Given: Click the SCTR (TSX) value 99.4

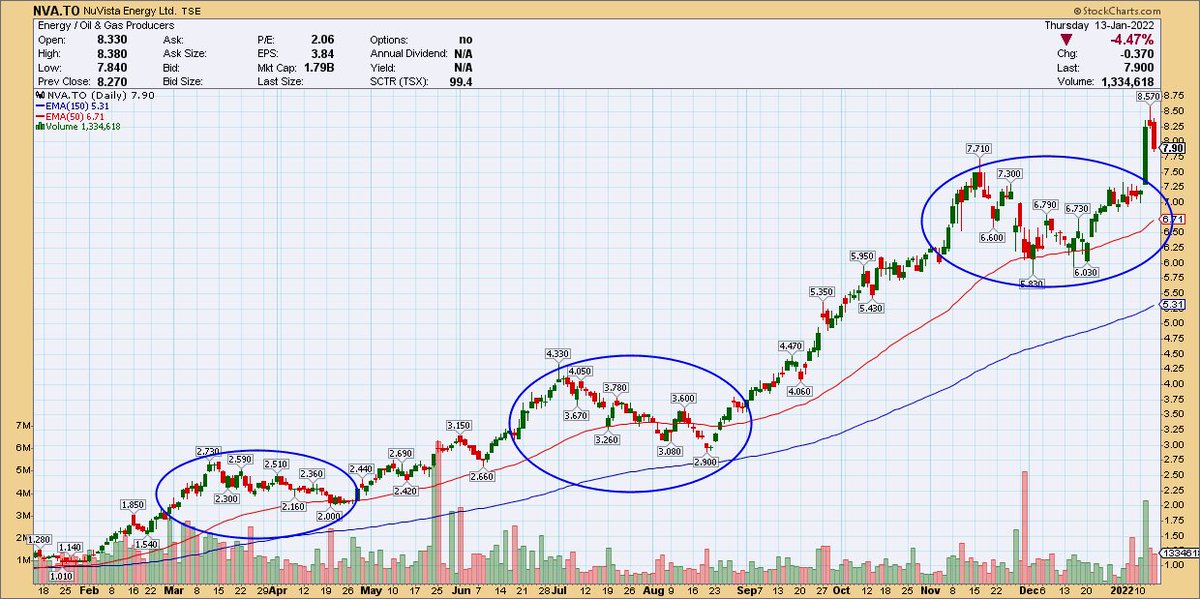Looking at the screenshot, I should 461,80.
